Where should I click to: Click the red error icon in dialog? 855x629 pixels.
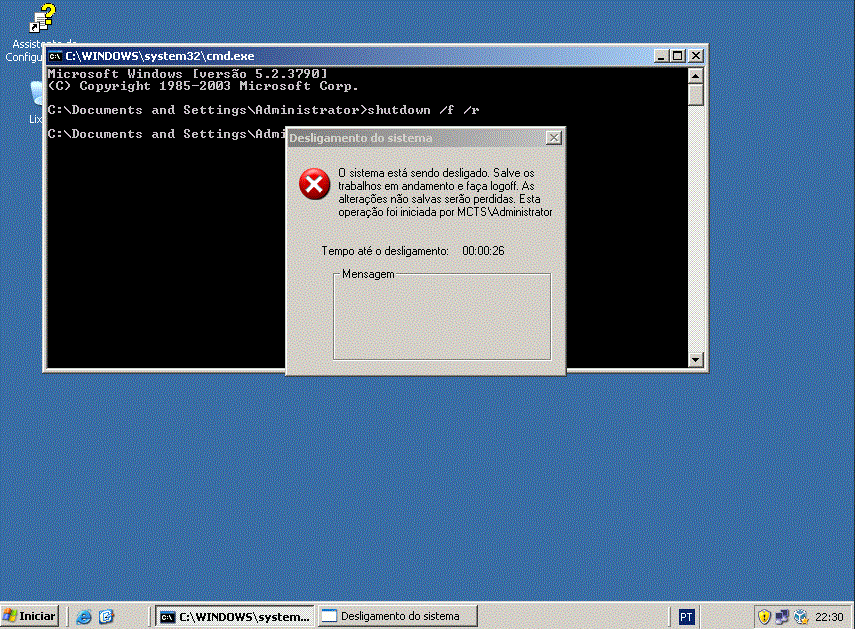point(314,184)
